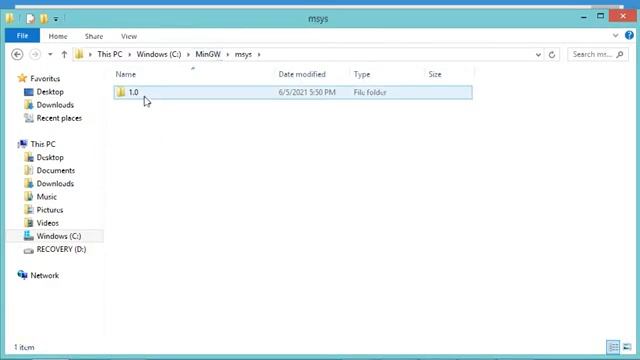Select msys in the address path

coord(243,54)
